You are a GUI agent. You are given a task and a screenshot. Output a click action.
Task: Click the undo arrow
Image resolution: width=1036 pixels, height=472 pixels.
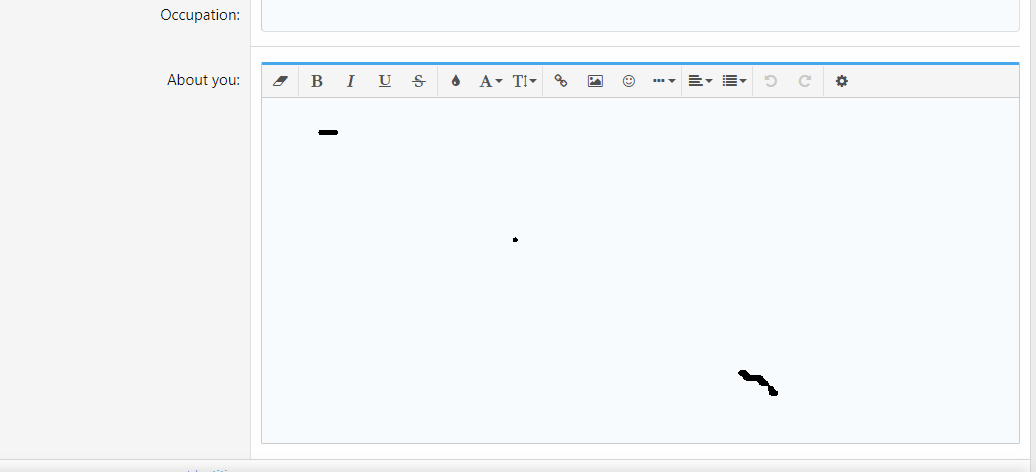(x=770, y=81)
